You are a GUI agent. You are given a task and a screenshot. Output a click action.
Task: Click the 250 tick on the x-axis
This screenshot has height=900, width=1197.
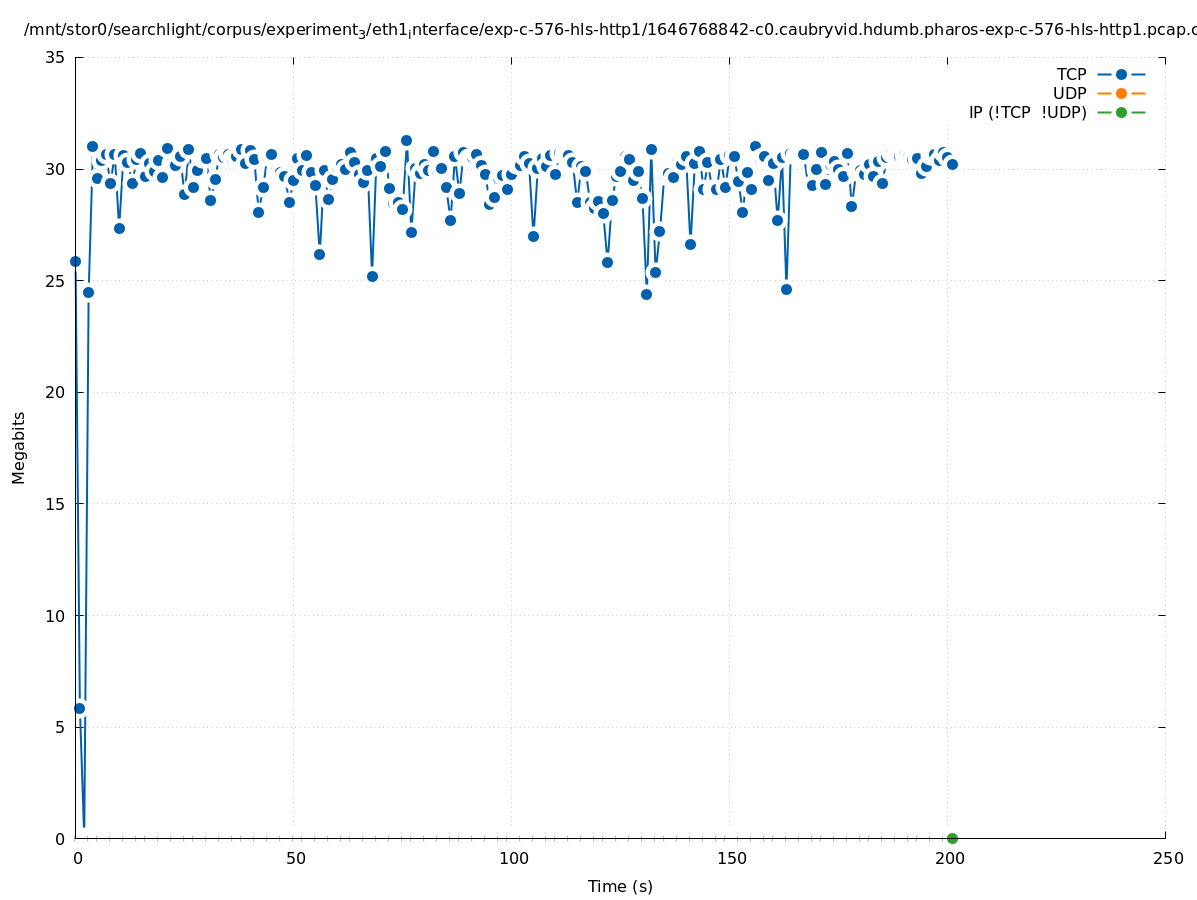point(1166,858)
